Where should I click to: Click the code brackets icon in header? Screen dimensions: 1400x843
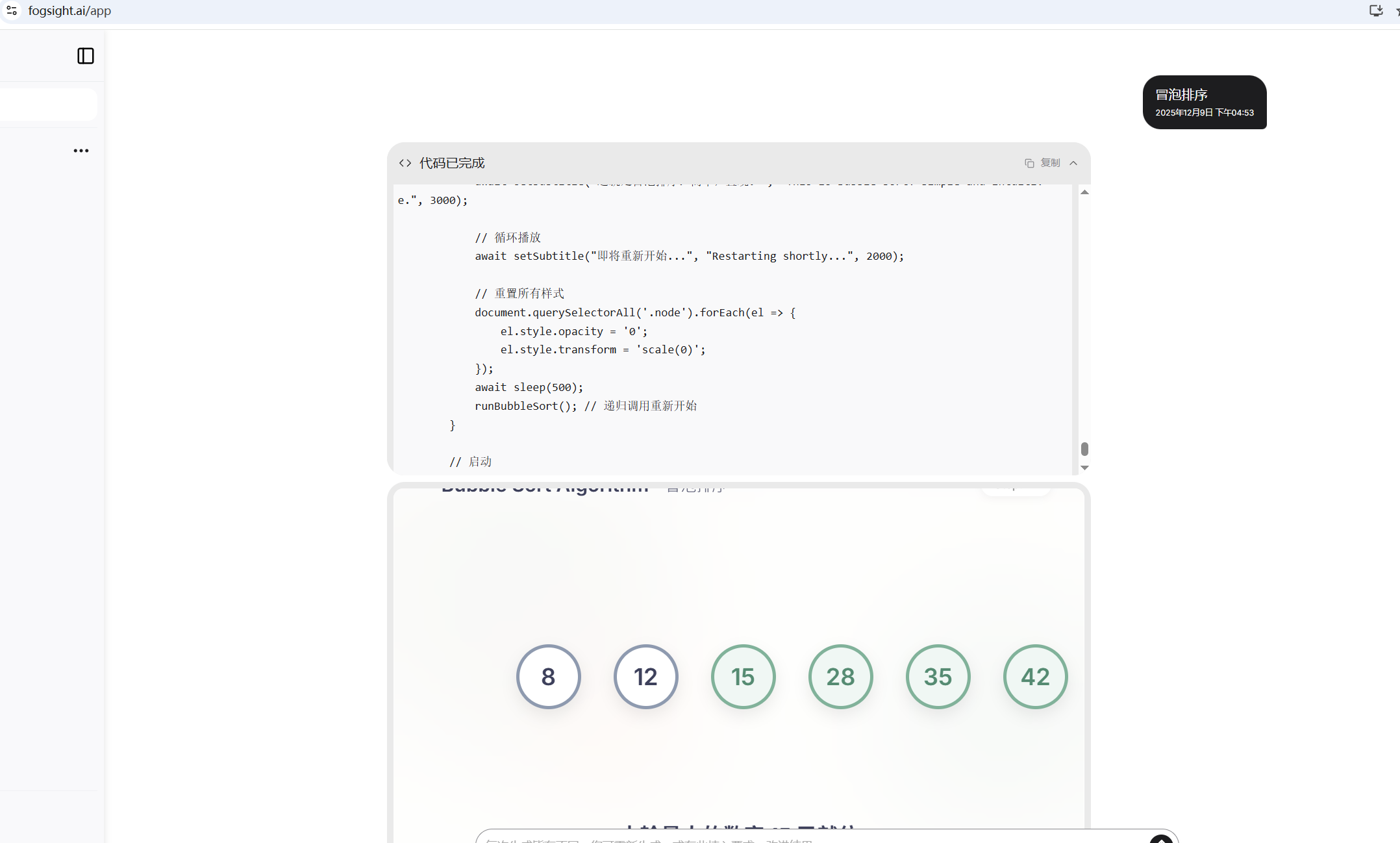(405, 163)
